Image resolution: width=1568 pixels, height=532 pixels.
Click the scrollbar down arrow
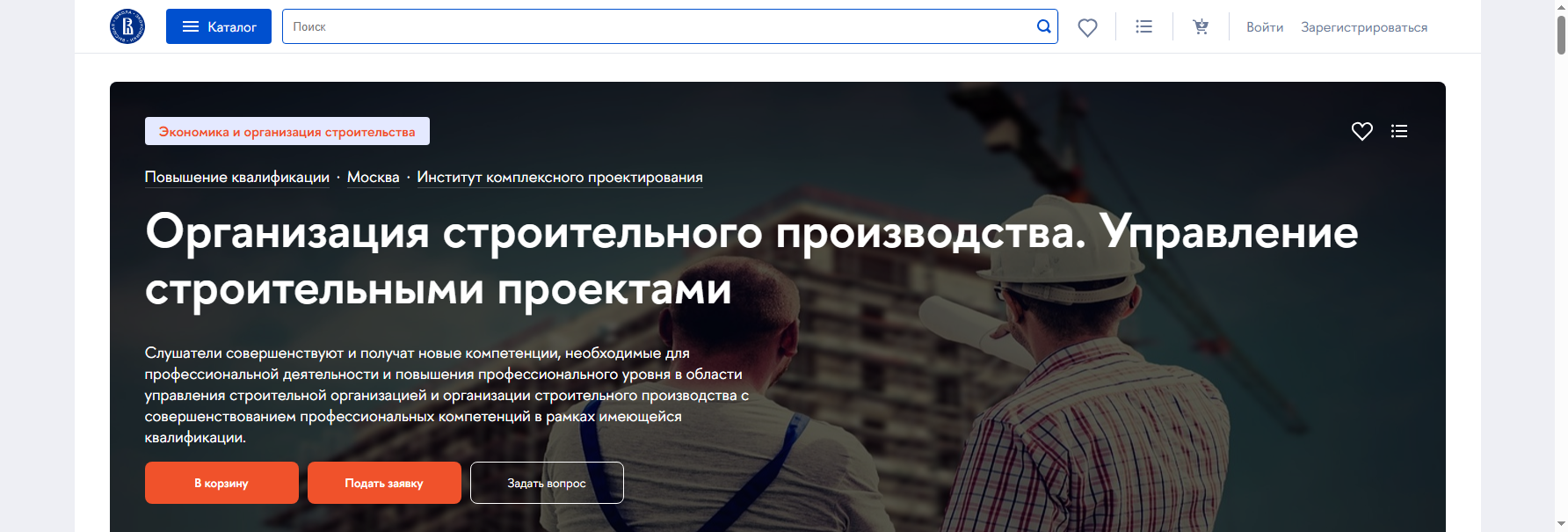click(1561, 526)
